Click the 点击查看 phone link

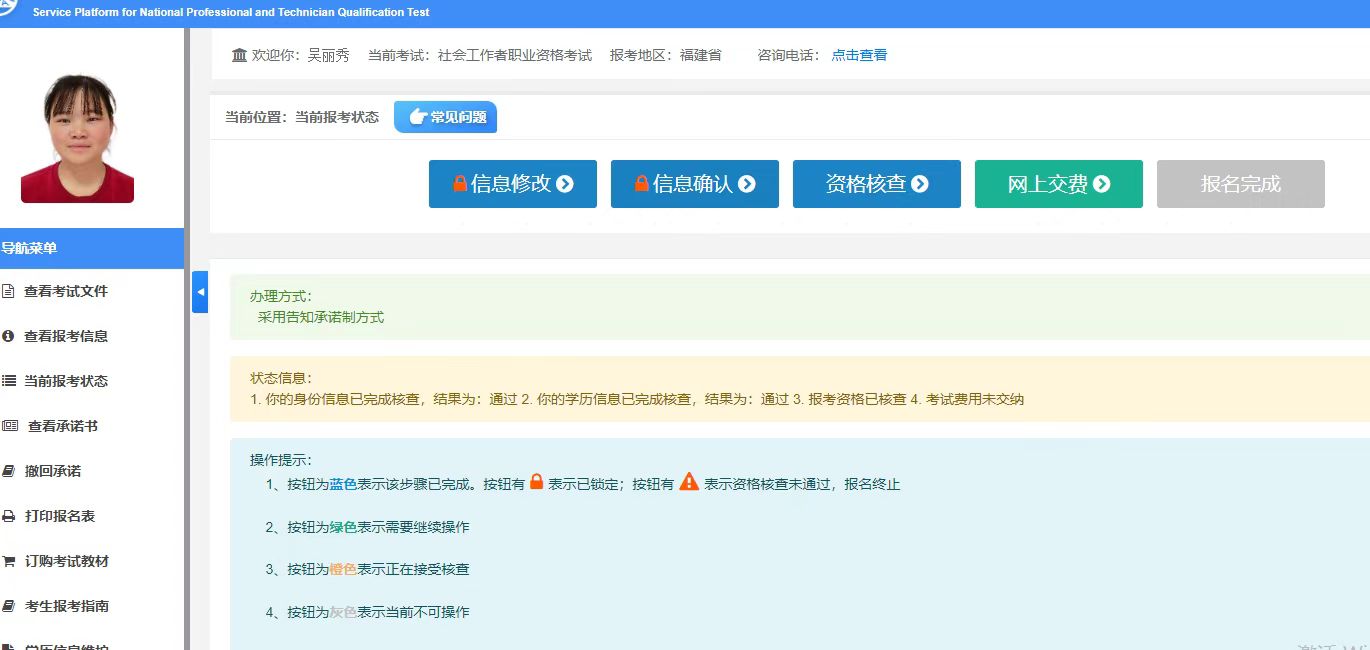point(859,56)
